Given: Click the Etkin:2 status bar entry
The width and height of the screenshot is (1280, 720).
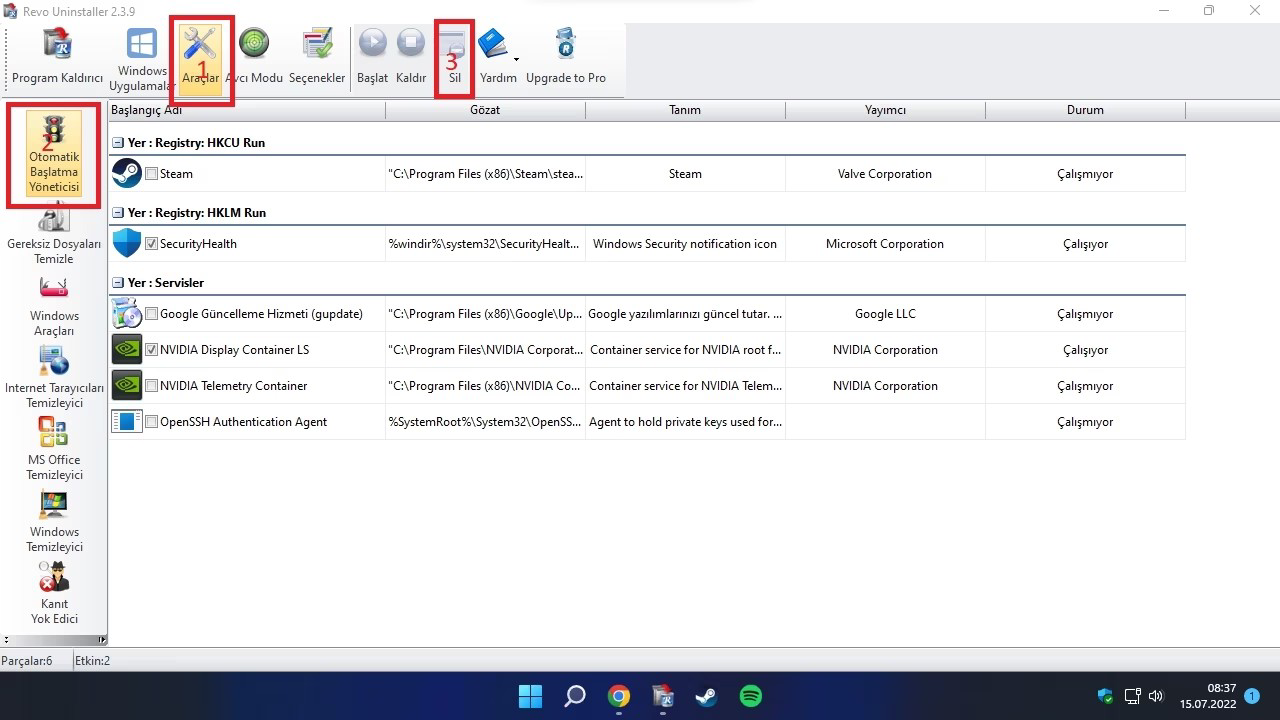Looking at the screenshot, I should pyautogui.click(x=93, y=661).
